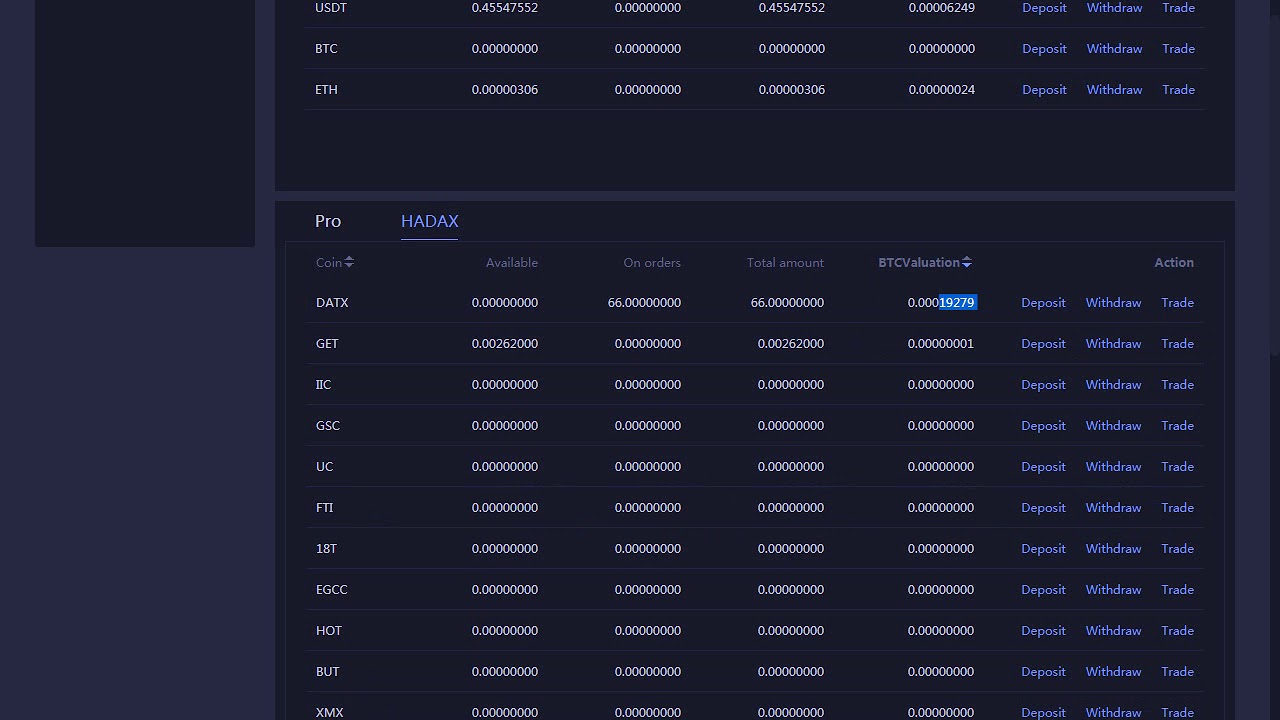Trade GSC
Image resolution: width=1280 pixels, height=720 pixels.
coord(1177,425)
